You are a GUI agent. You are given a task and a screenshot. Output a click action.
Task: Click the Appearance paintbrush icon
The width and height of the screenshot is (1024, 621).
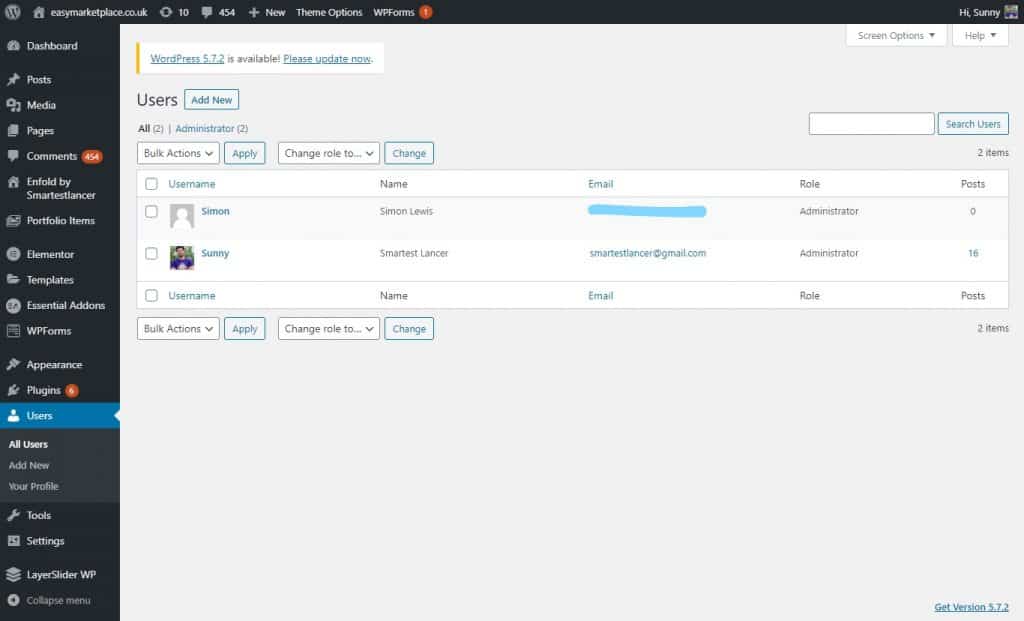tap(13, 364)
